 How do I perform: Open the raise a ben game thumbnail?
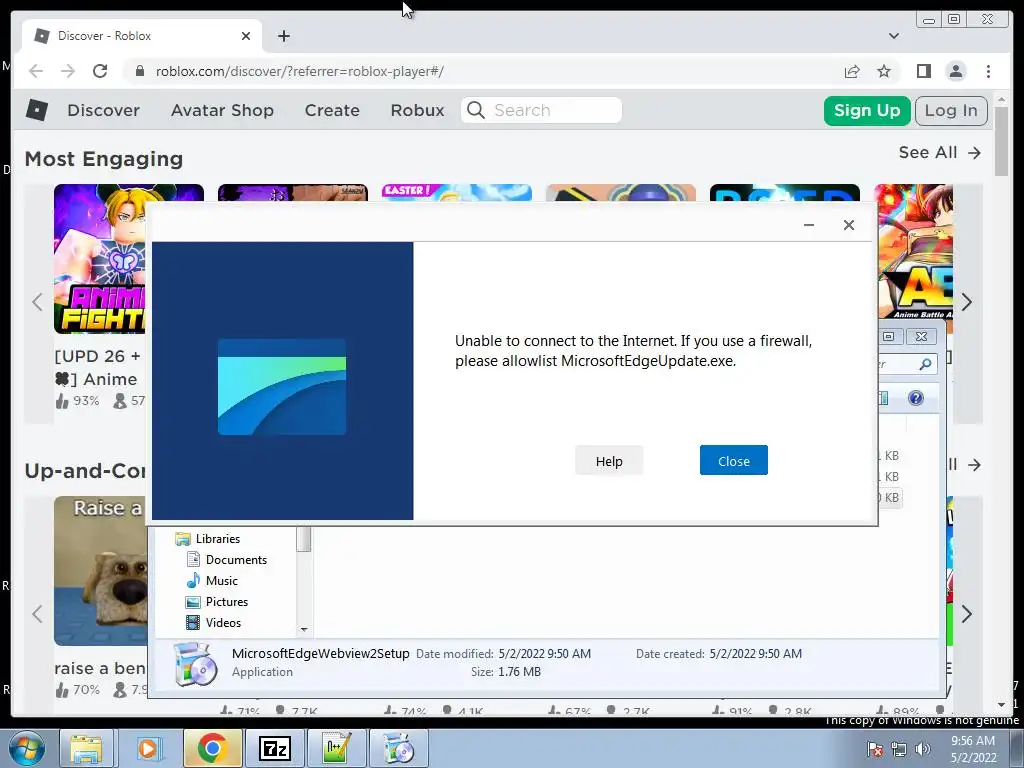[101, 571]
